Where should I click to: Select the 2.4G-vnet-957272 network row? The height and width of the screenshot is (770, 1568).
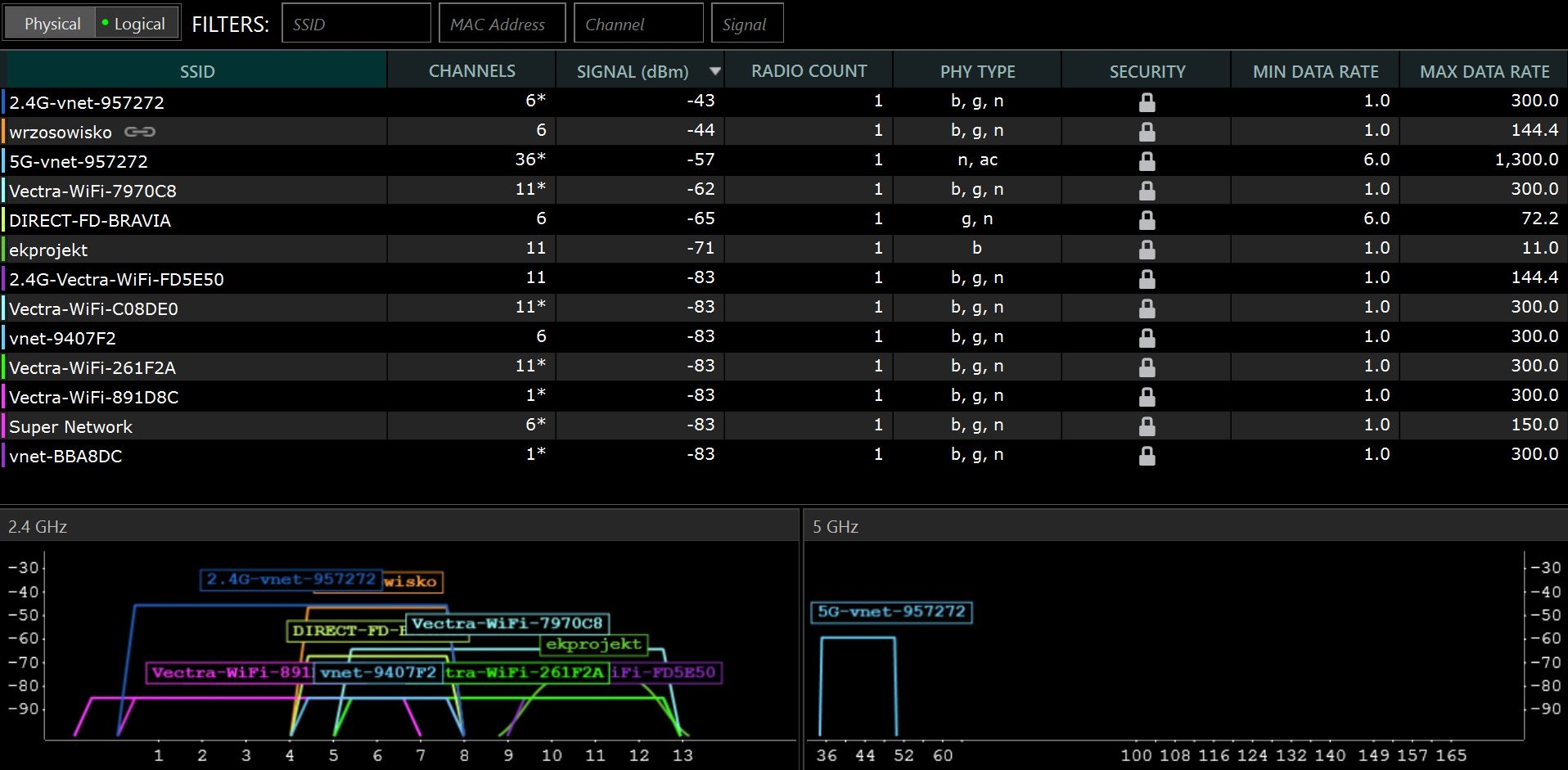784,101
